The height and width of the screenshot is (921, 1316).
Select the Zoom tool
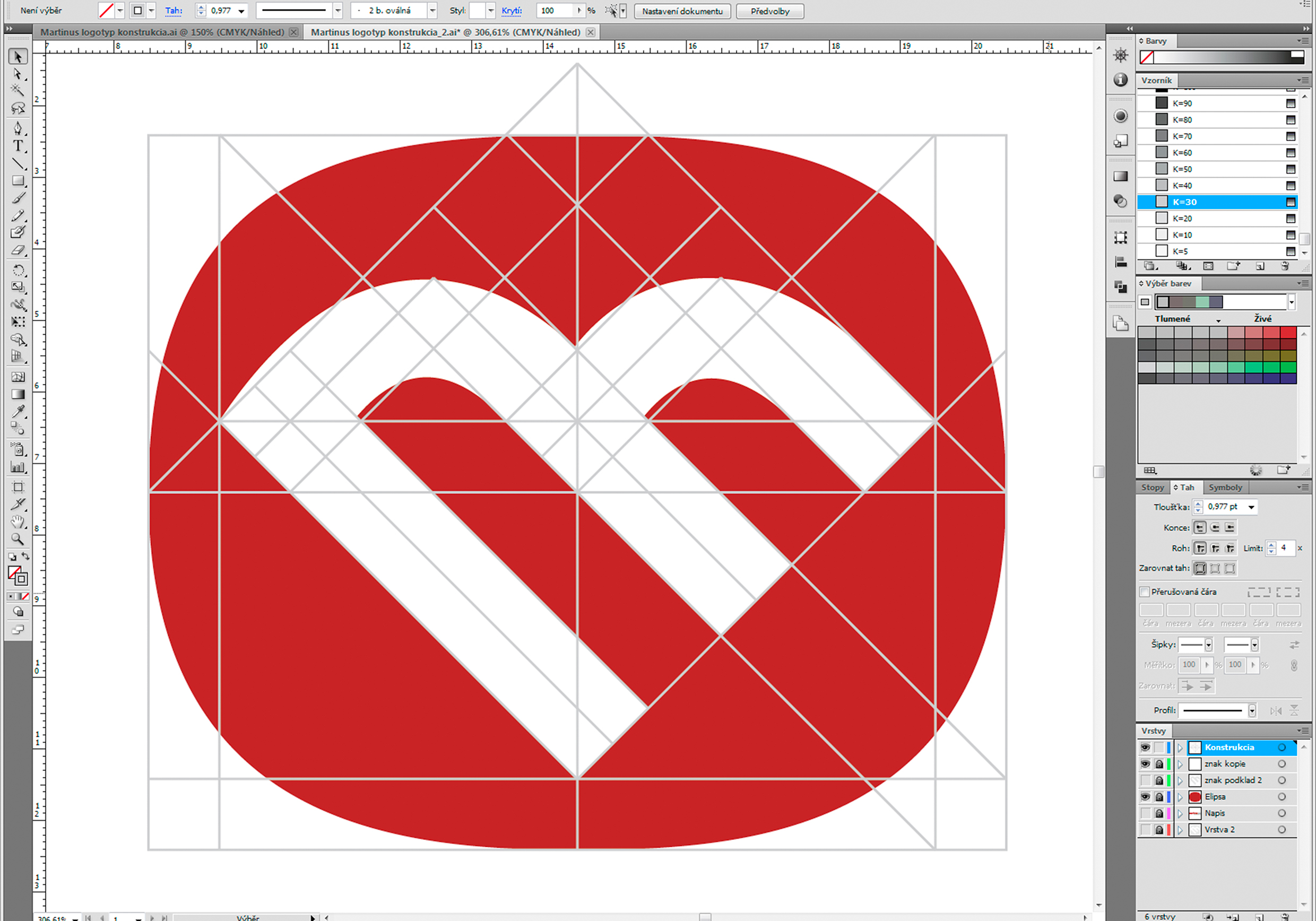pos(18,538)
